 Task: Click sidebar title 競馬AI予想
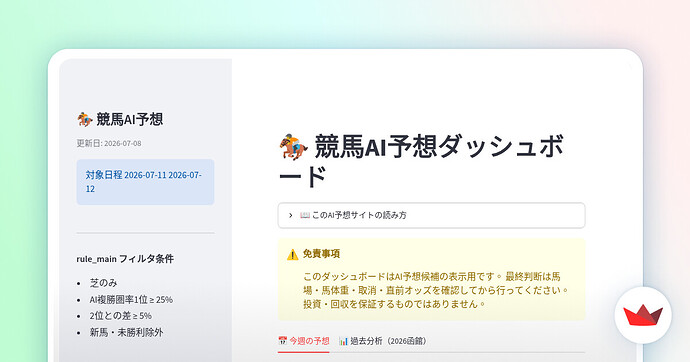click(x=129, y=119)
